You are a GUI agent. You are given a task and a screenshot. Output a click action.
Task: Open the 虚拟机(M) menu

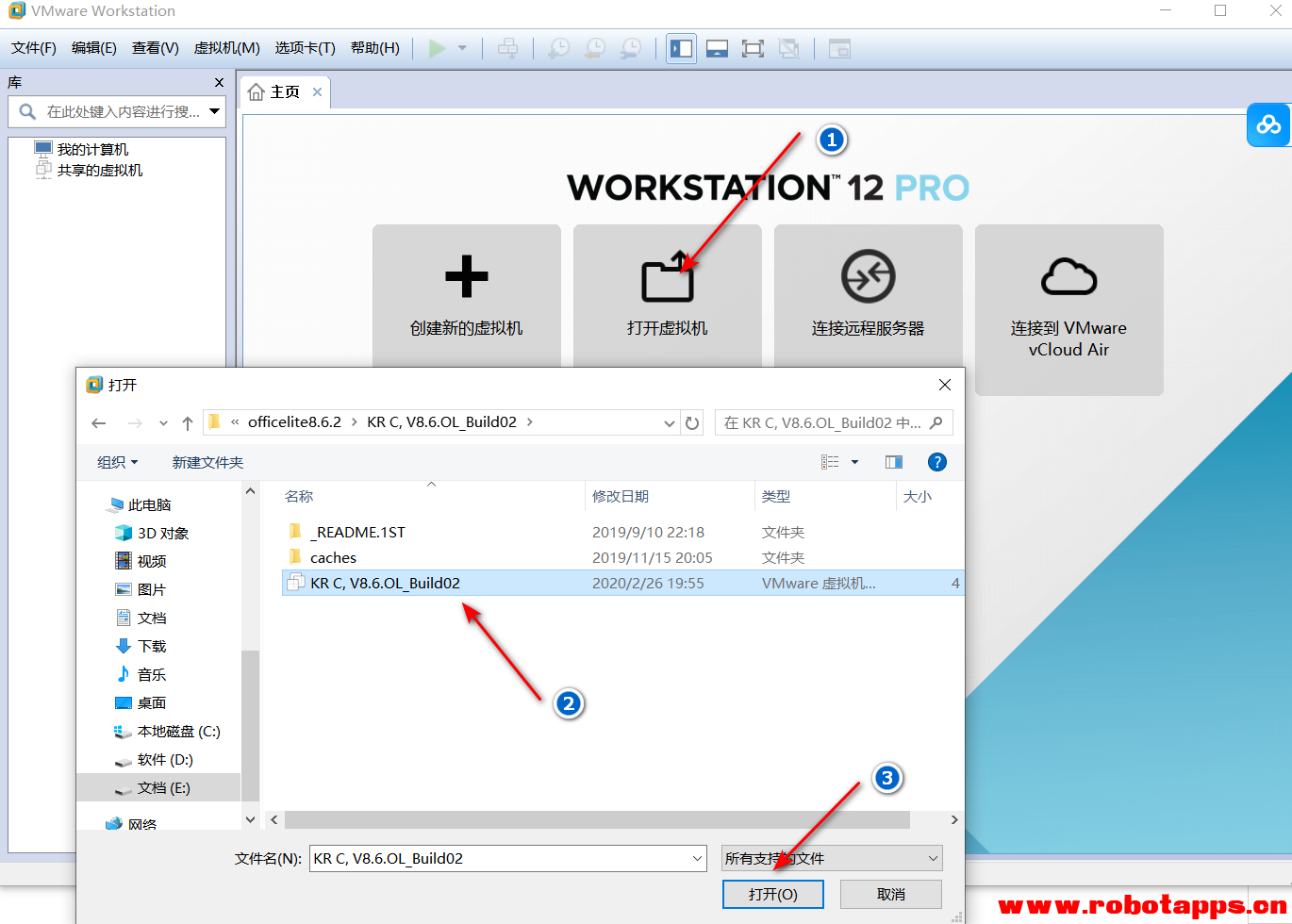tap(226, 48)
